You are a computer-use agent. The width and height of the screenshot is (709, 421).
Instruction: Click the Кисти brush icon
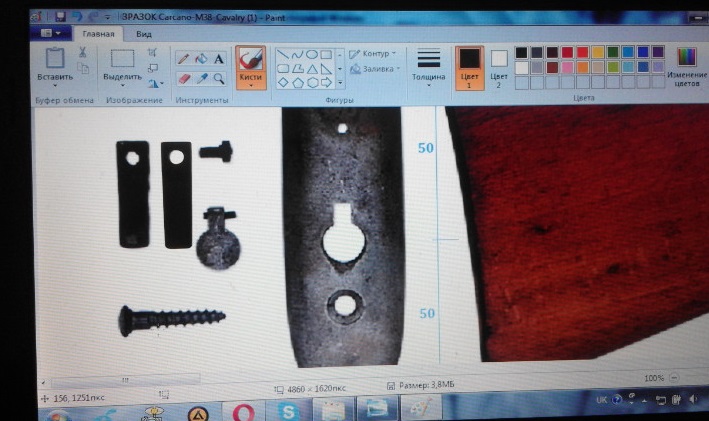click(251, 59)
